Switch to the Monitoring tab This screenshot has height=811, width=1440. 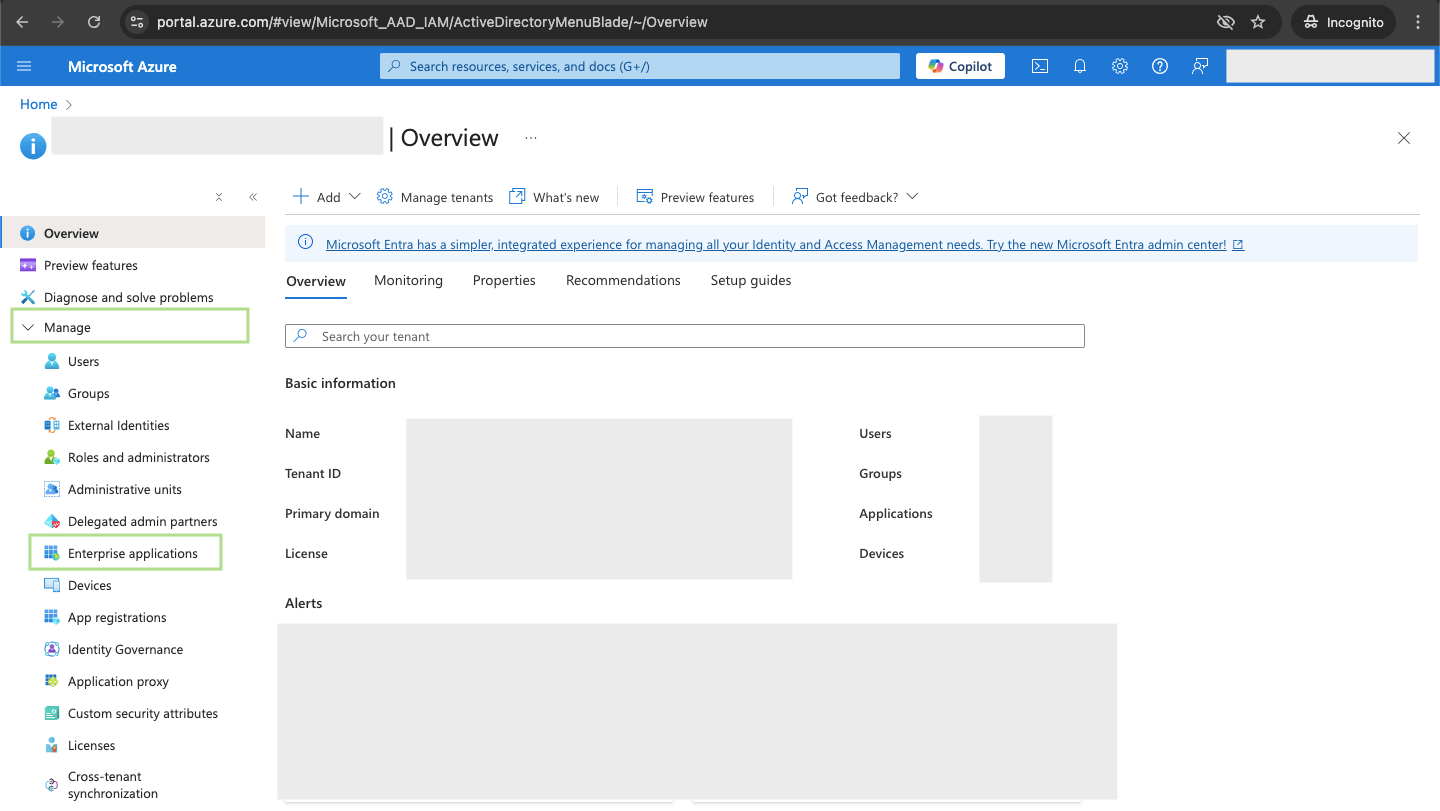pyautogui.click(x=408, y=280)
